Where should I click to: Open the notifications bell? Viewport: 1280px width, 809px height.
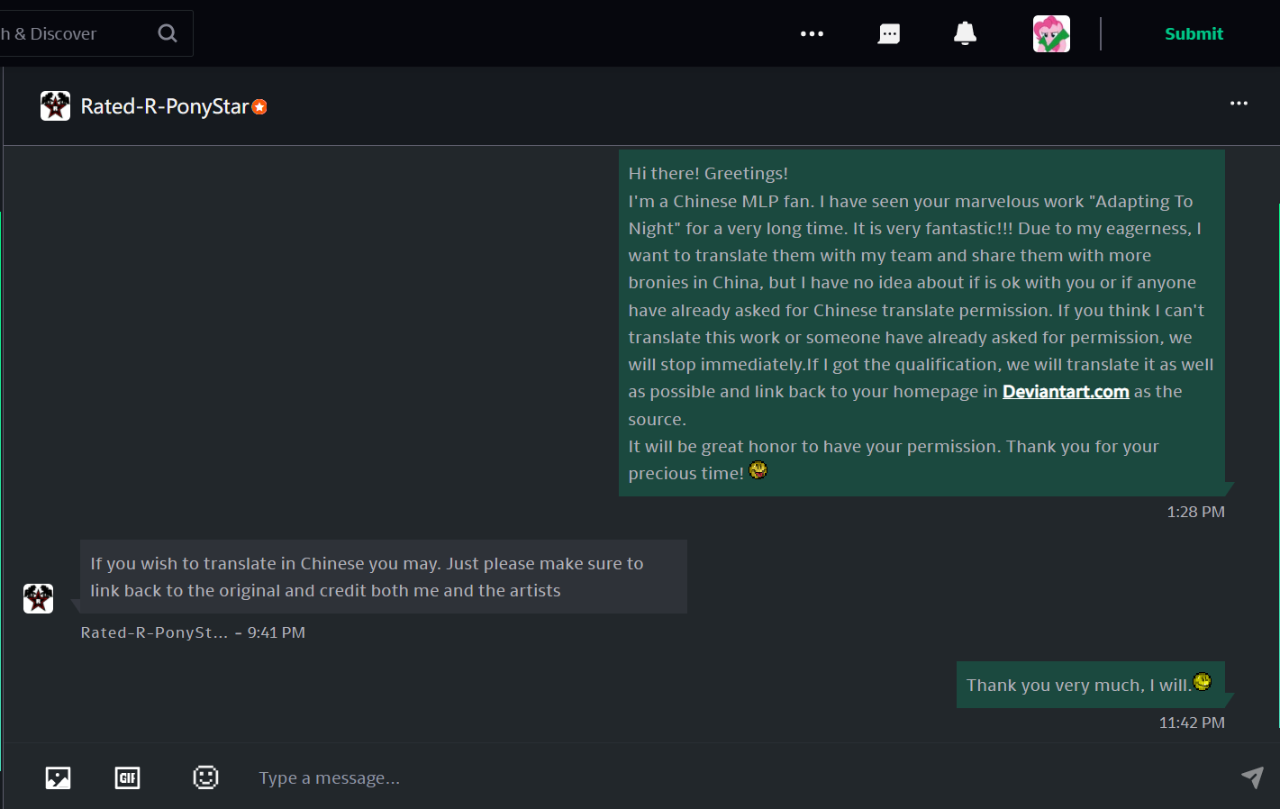tap(965, 34)
